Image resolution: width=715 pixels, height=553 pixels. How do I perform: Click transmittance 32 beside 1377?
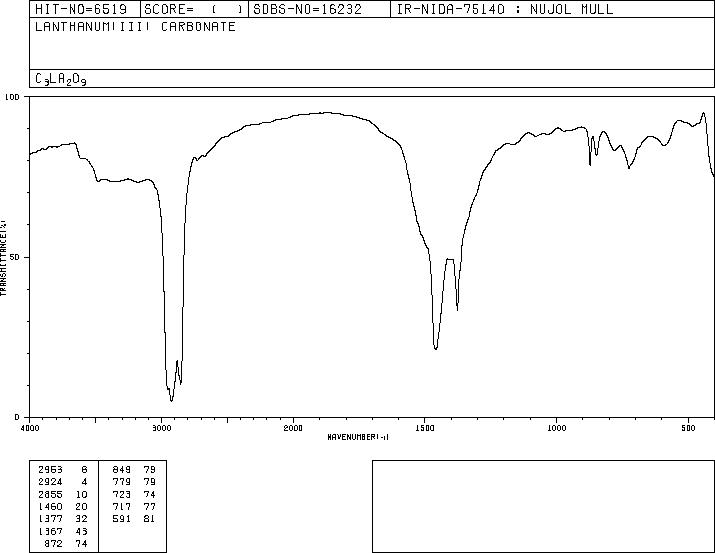[81, 519]
